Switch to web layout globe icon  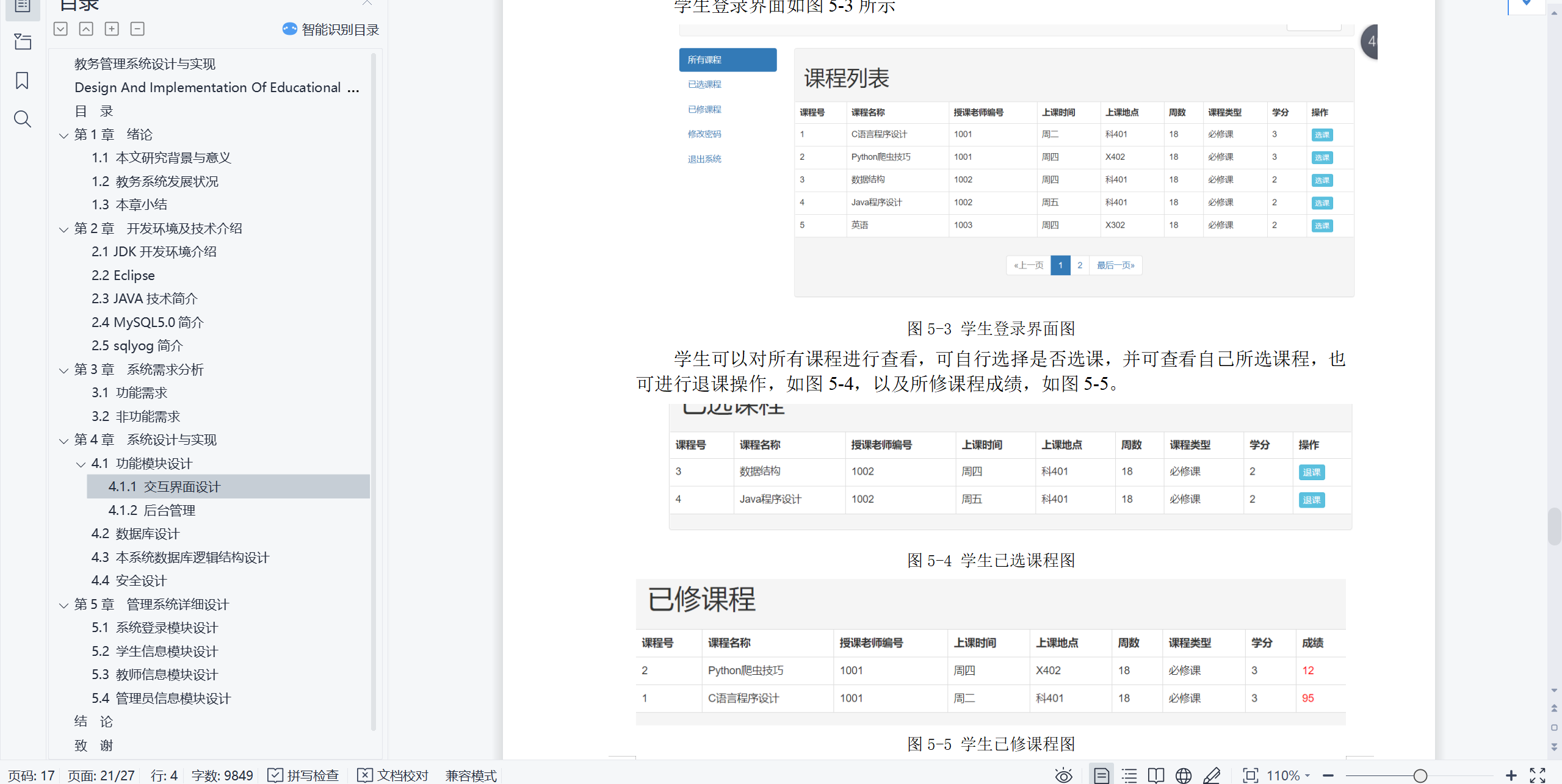click(x=1183, y=775)
